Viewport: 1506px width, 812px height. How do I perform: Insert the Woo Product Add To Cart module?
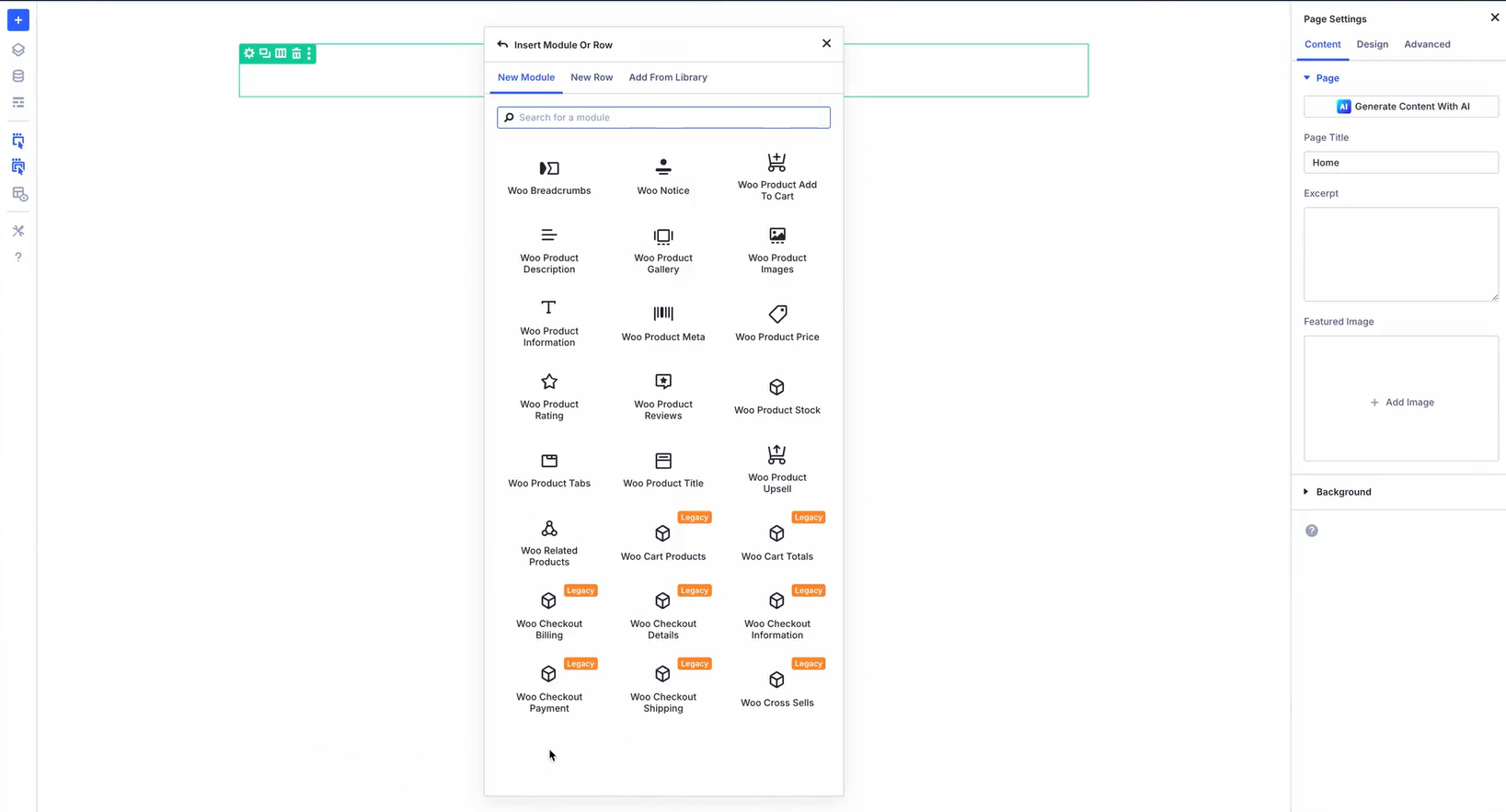(777, 177)
